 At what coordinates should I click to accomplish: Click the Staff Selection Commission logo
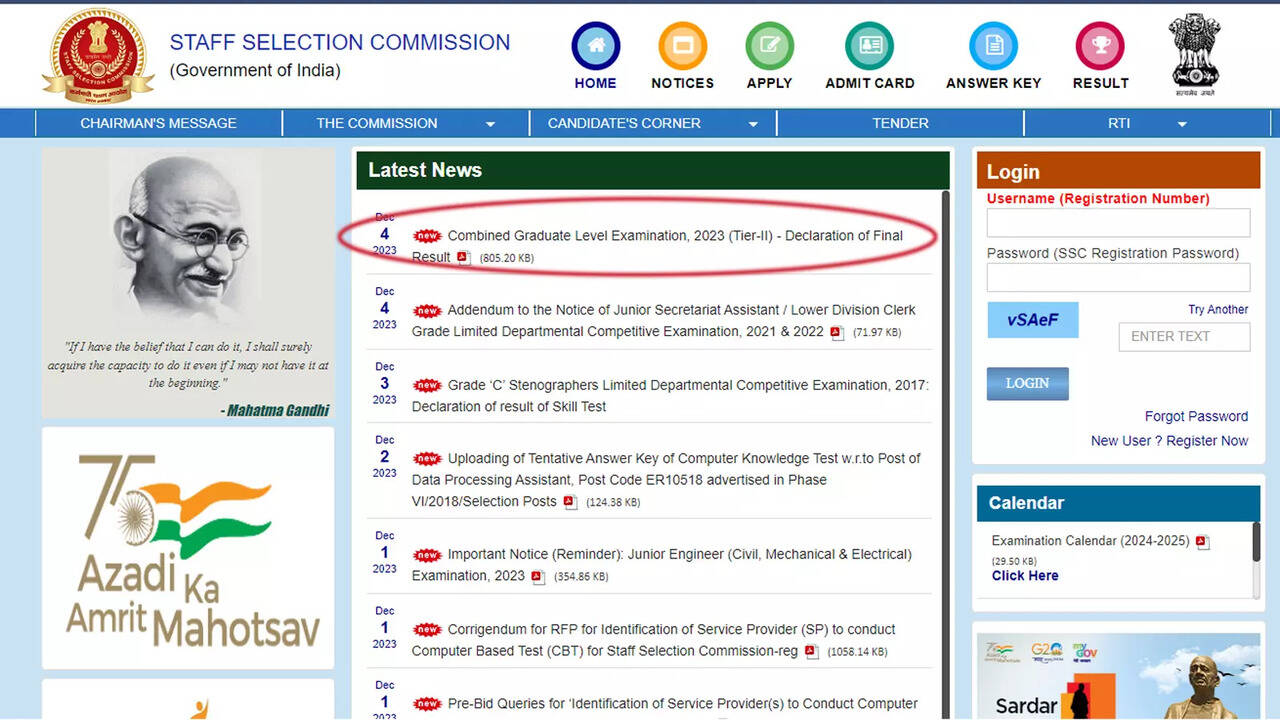pyautogui.click(x=98, y=56)
